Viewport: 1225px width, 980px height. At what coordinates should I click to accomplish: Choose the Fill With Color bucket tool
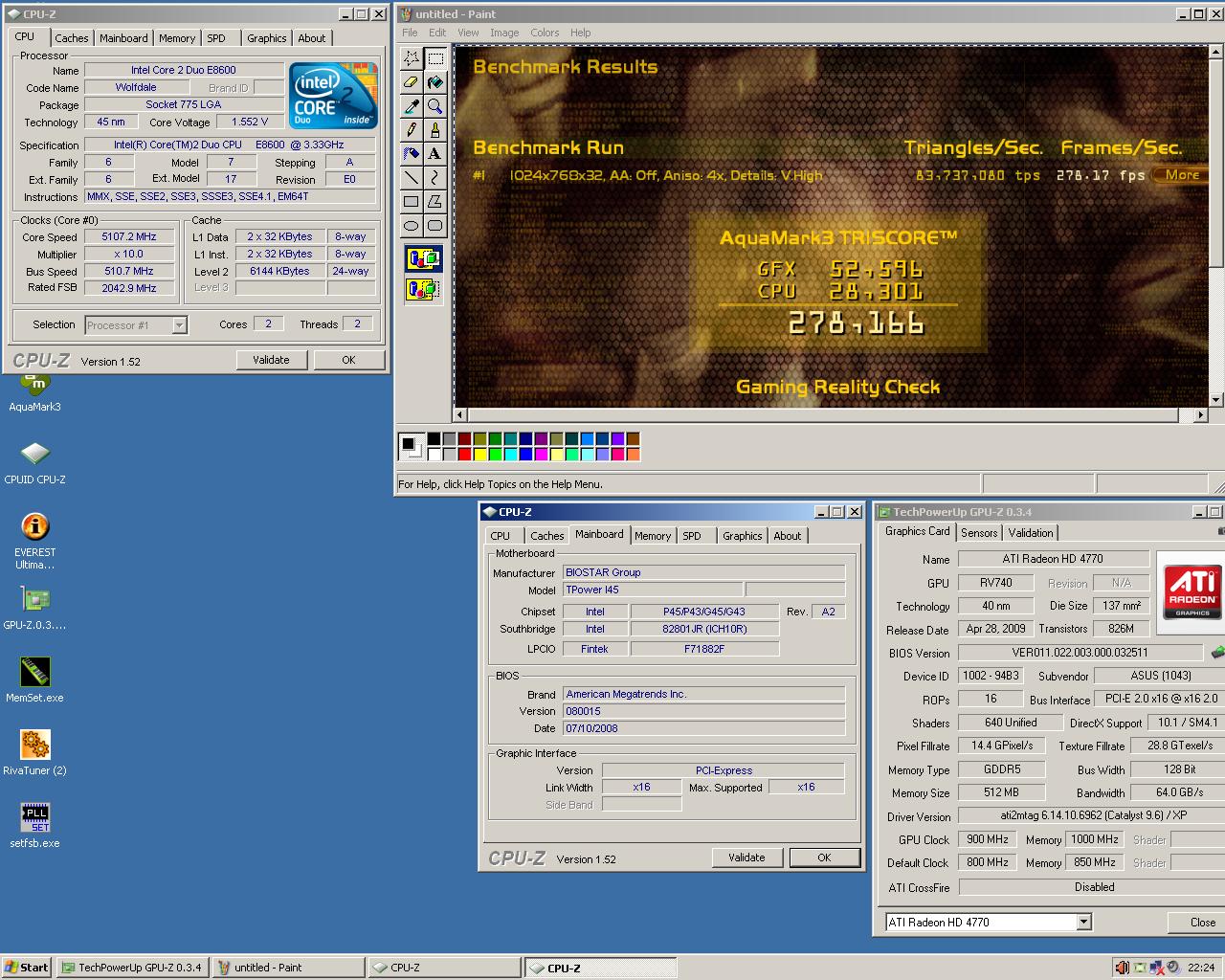coord(434,82)
